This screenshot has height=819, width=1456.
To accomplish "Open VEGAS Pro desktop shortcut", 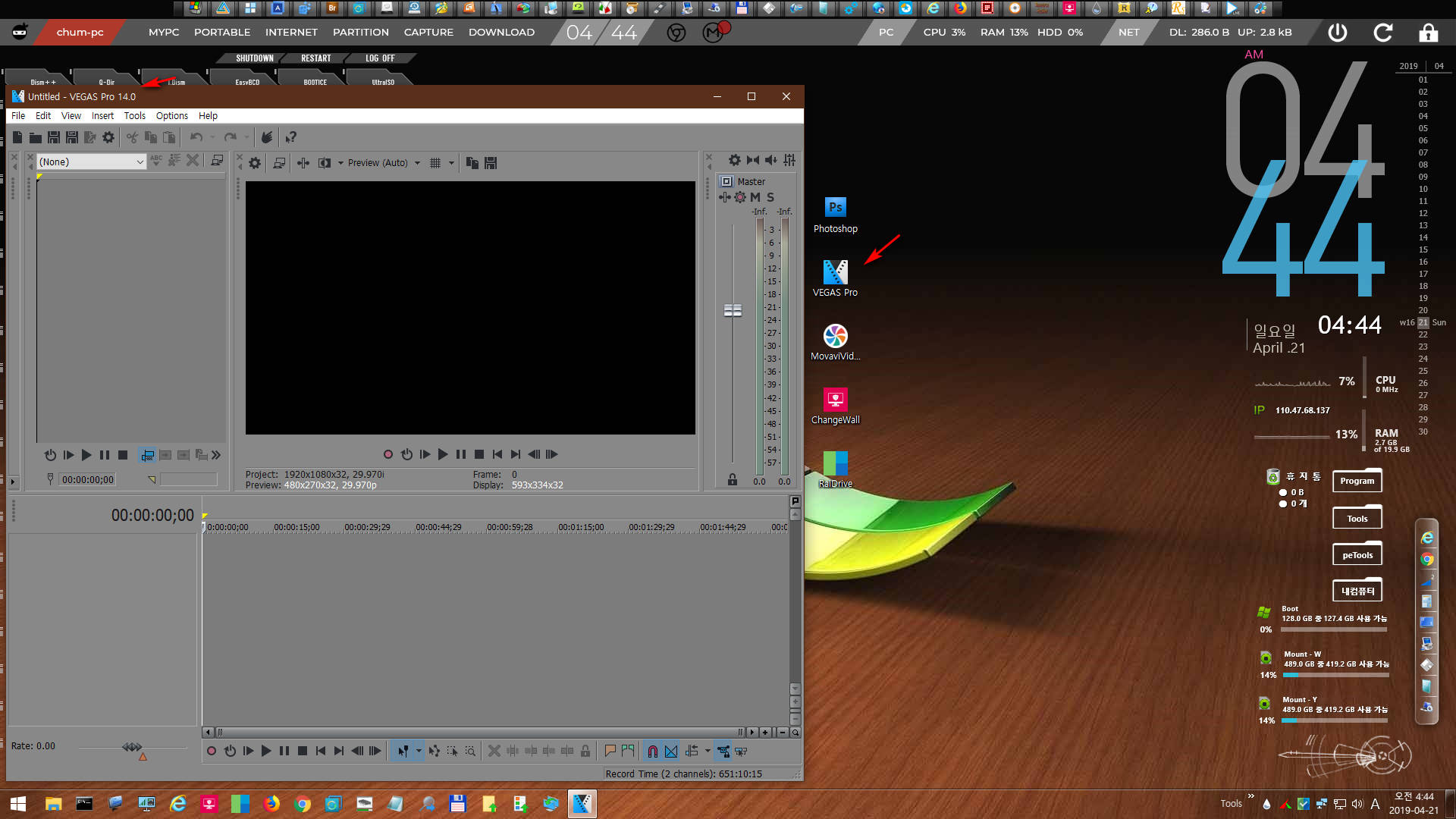I will (835, 278).
